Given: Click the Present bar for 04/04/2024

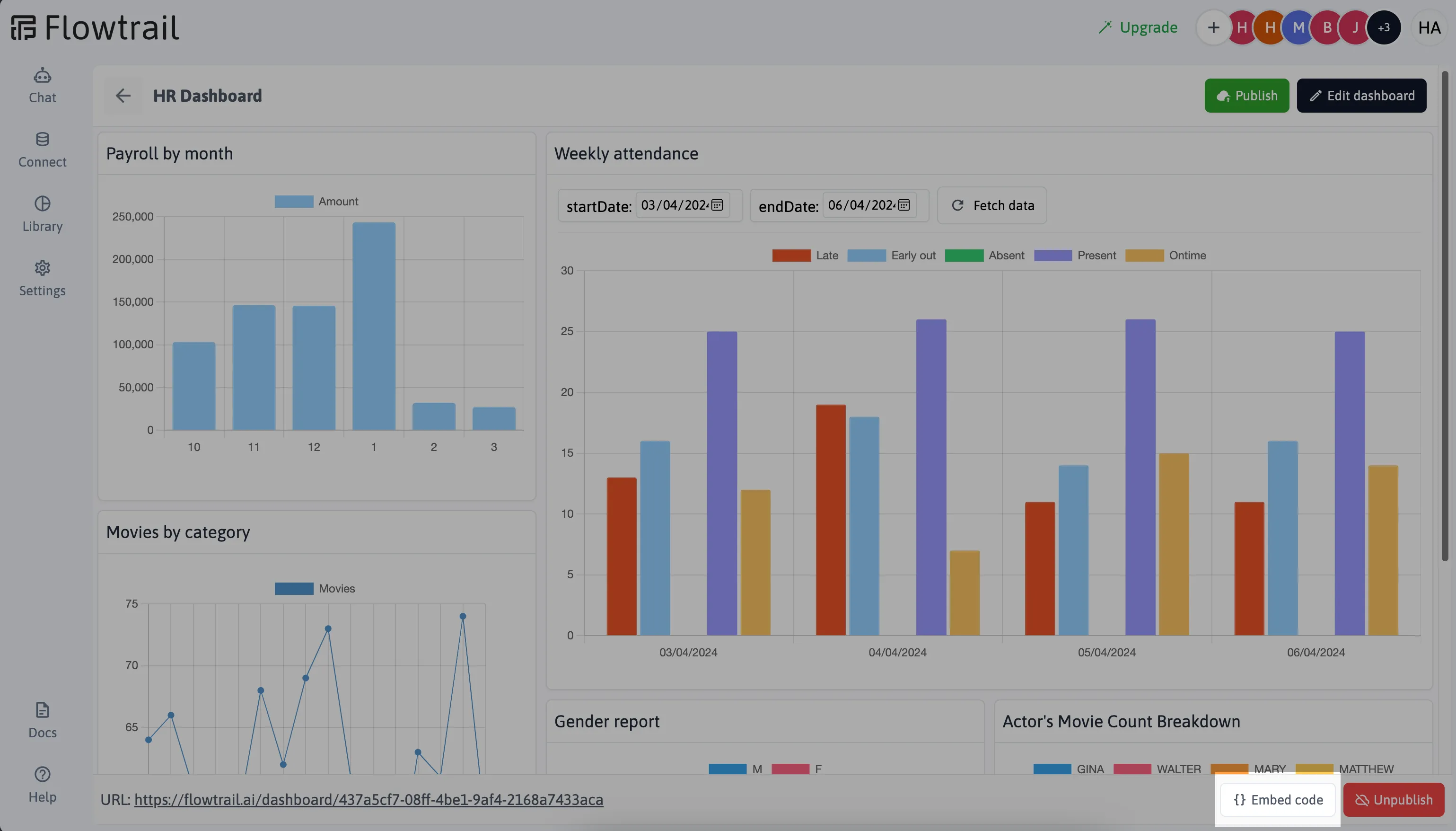Looking at the screenshot, I should [x=931, y=477].
